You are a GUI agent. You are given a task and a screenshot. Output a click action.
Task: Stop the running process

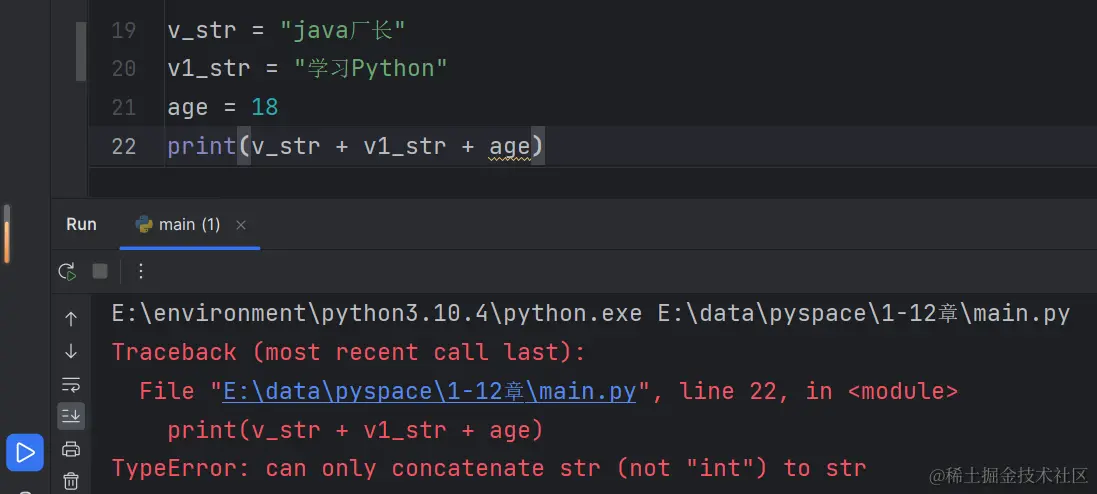[x=100, y=271]
